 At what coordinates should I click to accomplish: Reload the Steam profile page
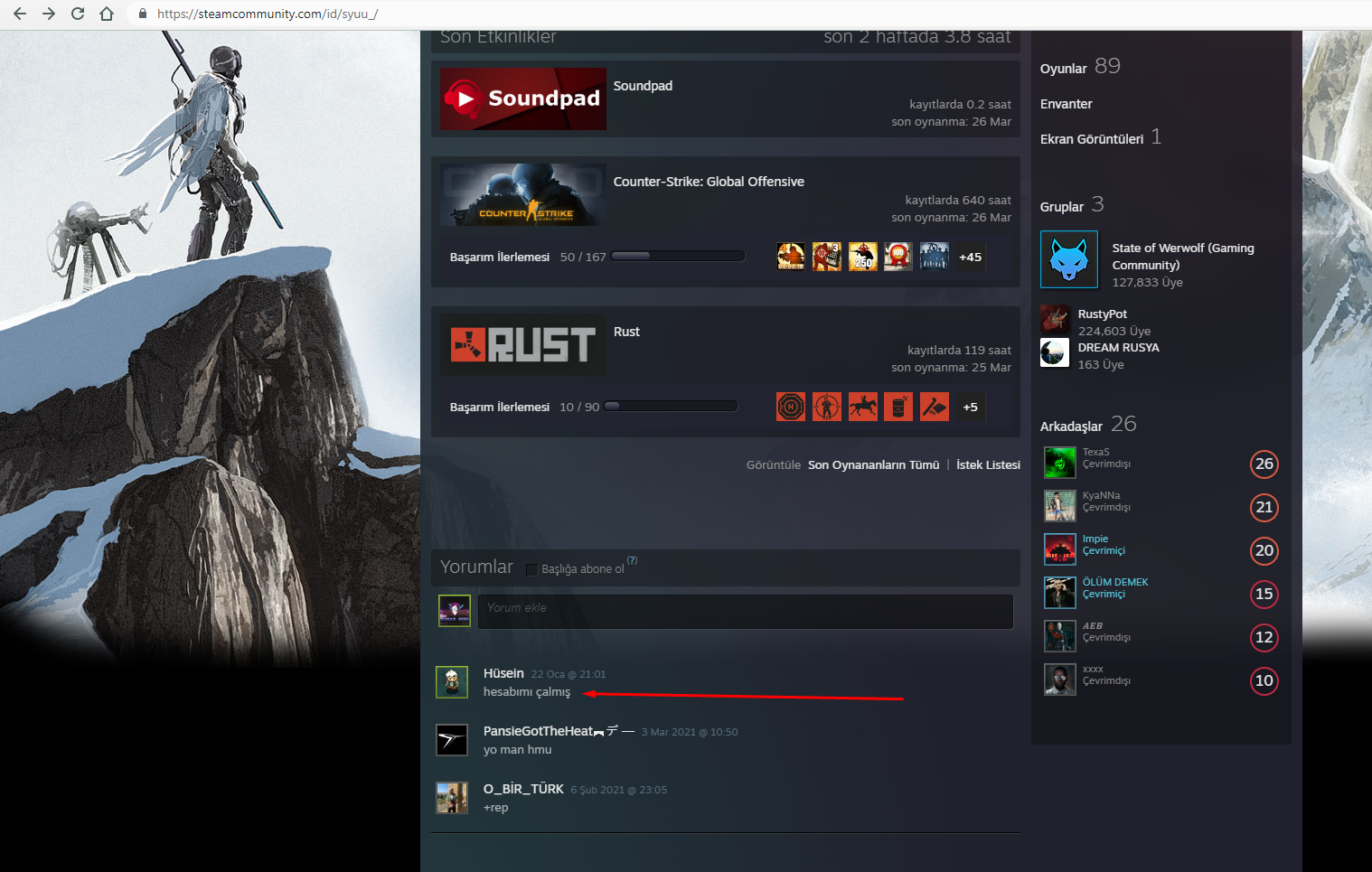78,14
